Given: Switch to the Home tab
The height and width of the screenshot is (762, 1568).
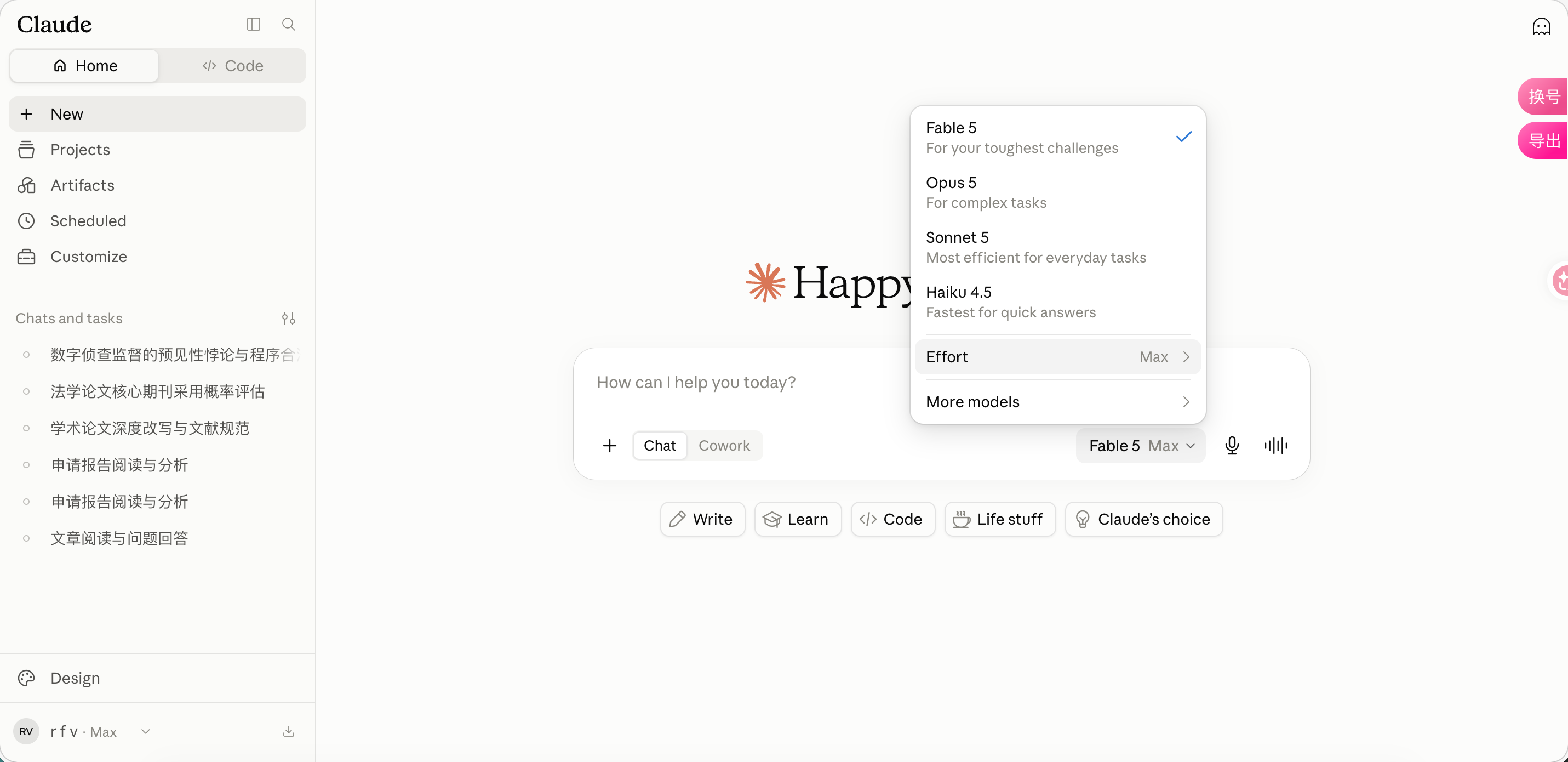Looking at the screenshot, I should click(x=84, y=66).
